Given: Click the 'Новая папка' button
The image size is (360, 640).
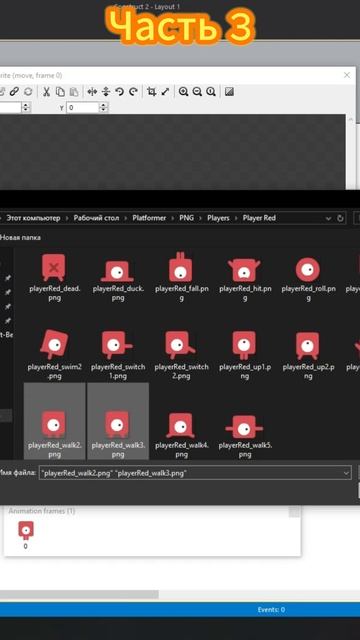Looking at the screenshot, I should (x=20, y=238).
